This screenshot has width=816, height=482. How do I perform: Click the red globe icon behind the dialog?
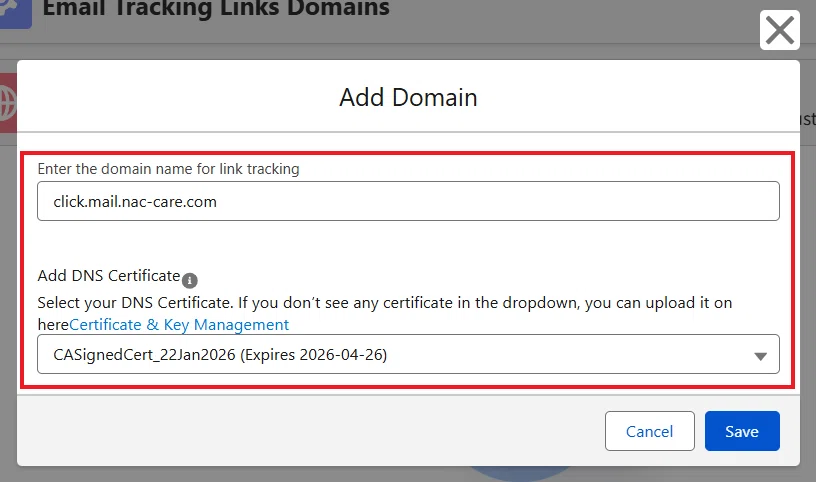coord(8,103)
